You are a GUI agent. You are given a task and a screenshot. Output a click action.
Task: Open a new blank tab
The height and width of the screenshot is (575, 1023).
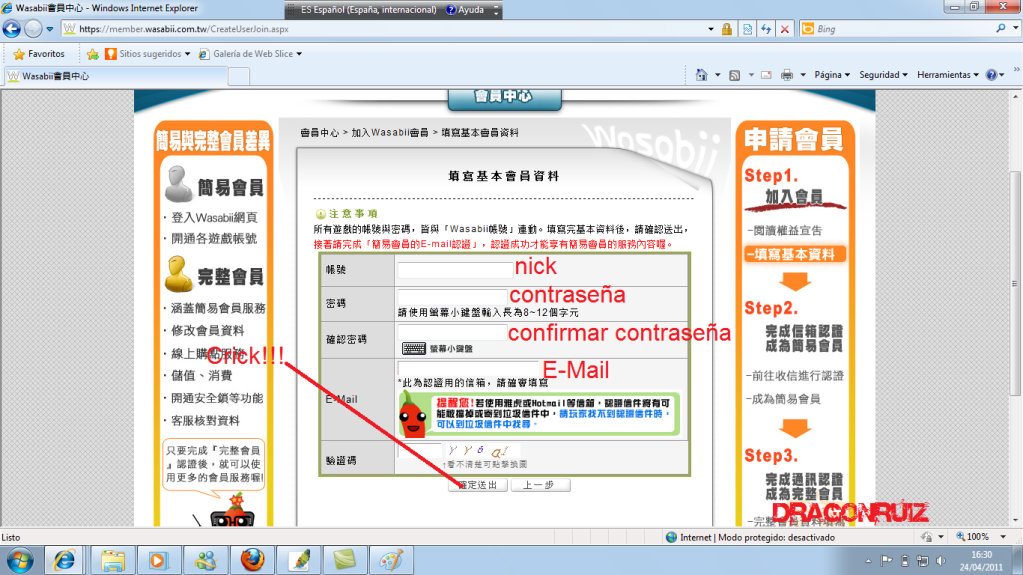[239, 76]
